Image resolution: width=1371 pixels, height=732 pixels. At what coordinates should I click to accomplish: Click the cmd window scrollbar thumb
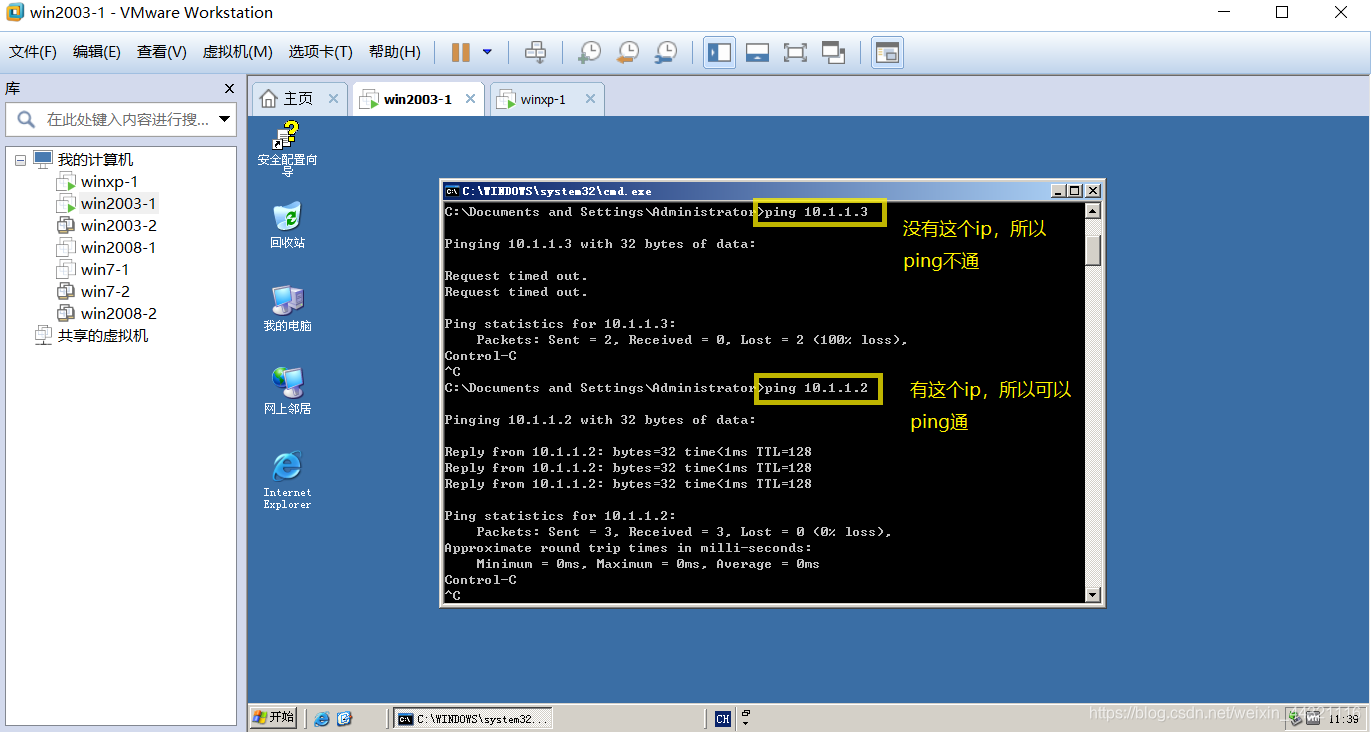point(1093,250)
